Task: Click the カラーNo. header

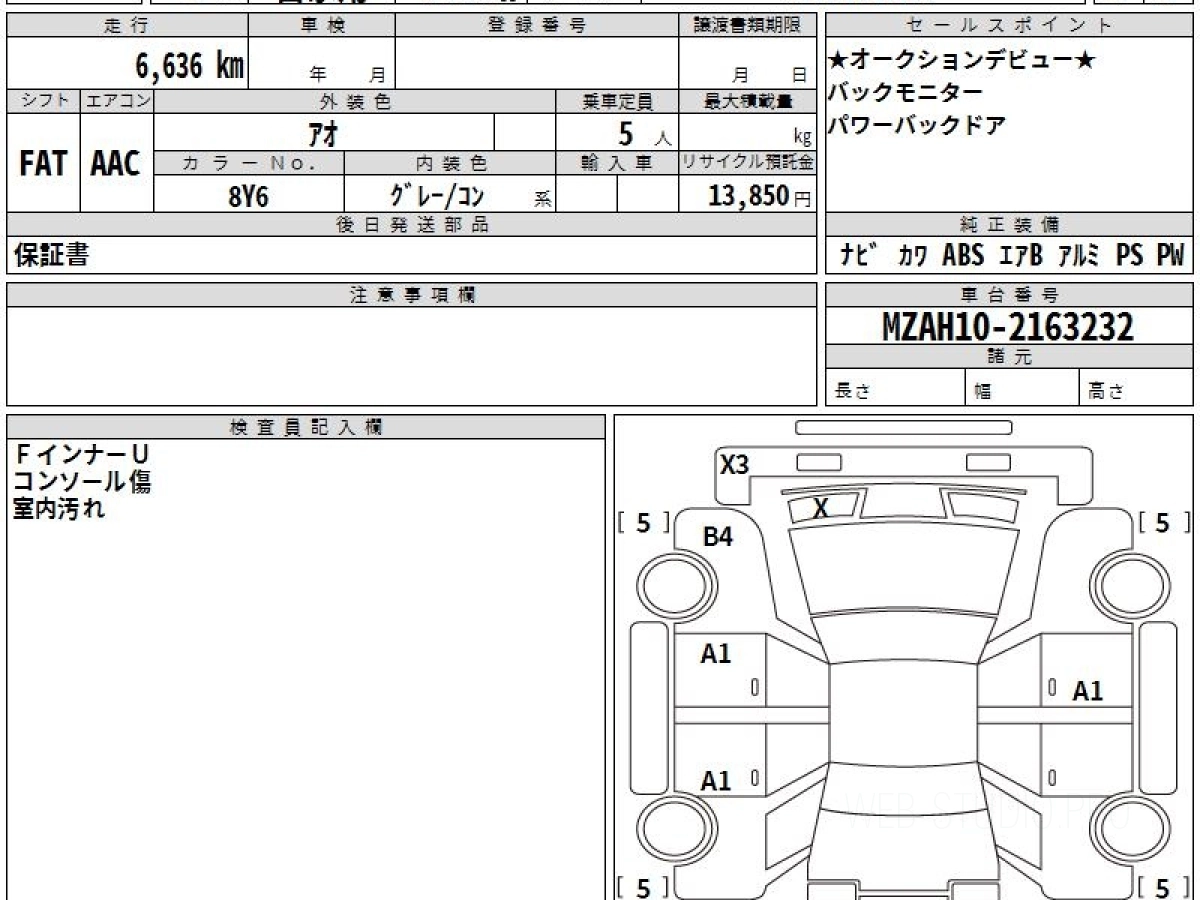Action: (x=249, y=163)
